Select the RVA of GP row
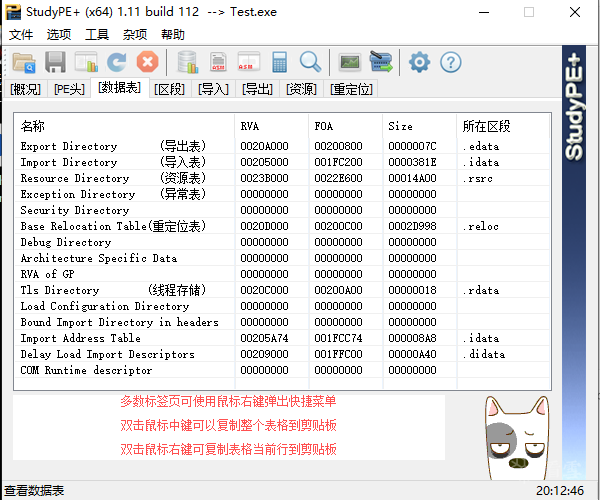The width and height of the screenshot is (600, 500). [x=282, y=274]
